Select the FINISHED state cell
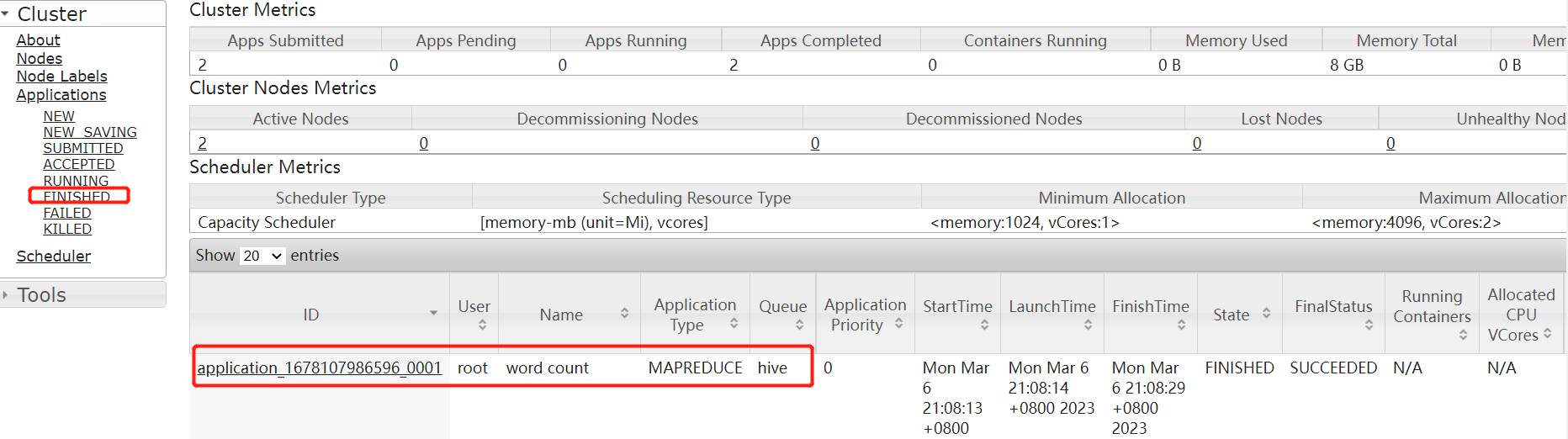Image resolution: width=1568 pixels, height=439 pixels. point(1239,368)
